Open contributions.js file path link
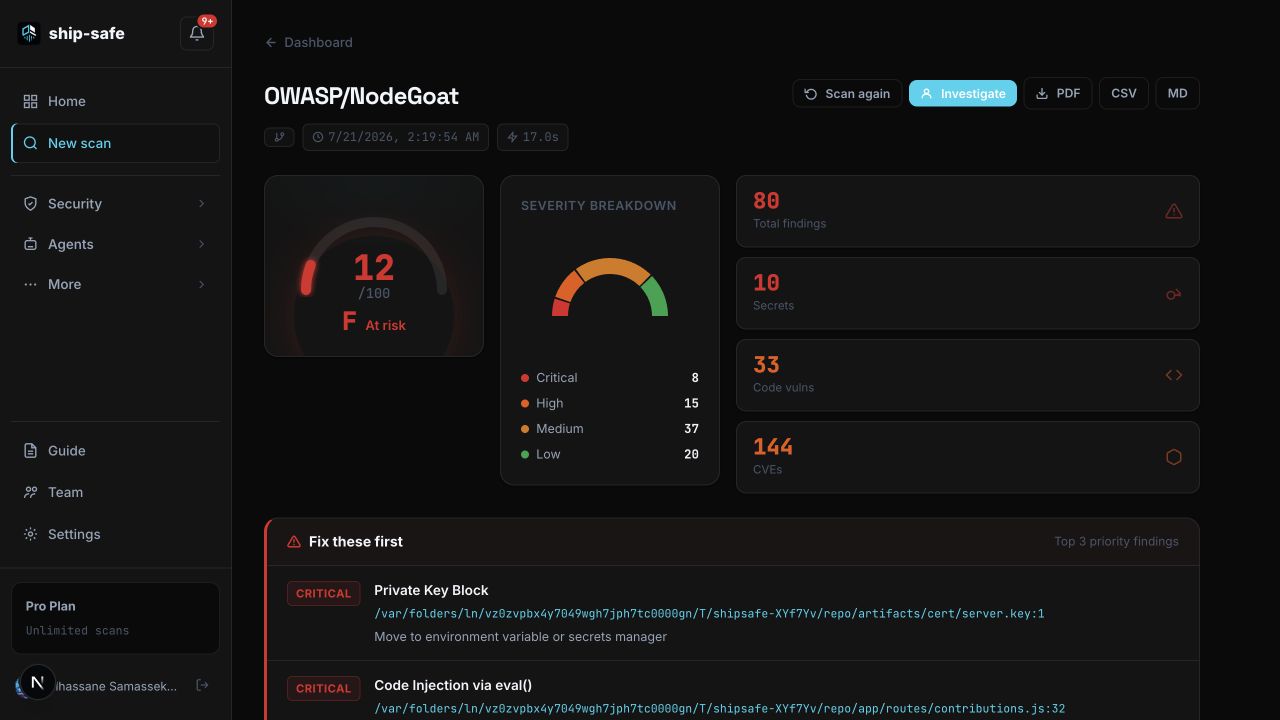Screen dimensions: 1280x720 [719, 709]
